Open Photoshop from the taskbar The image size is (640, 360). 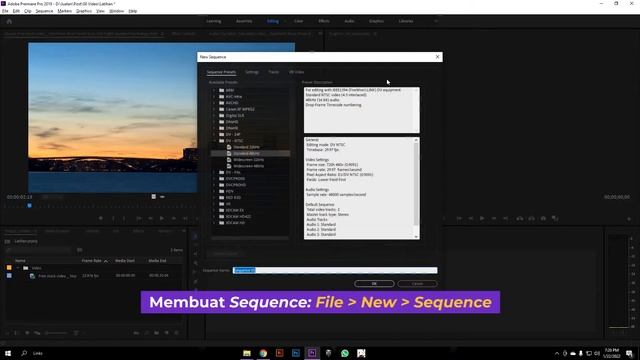coord(296,353)
